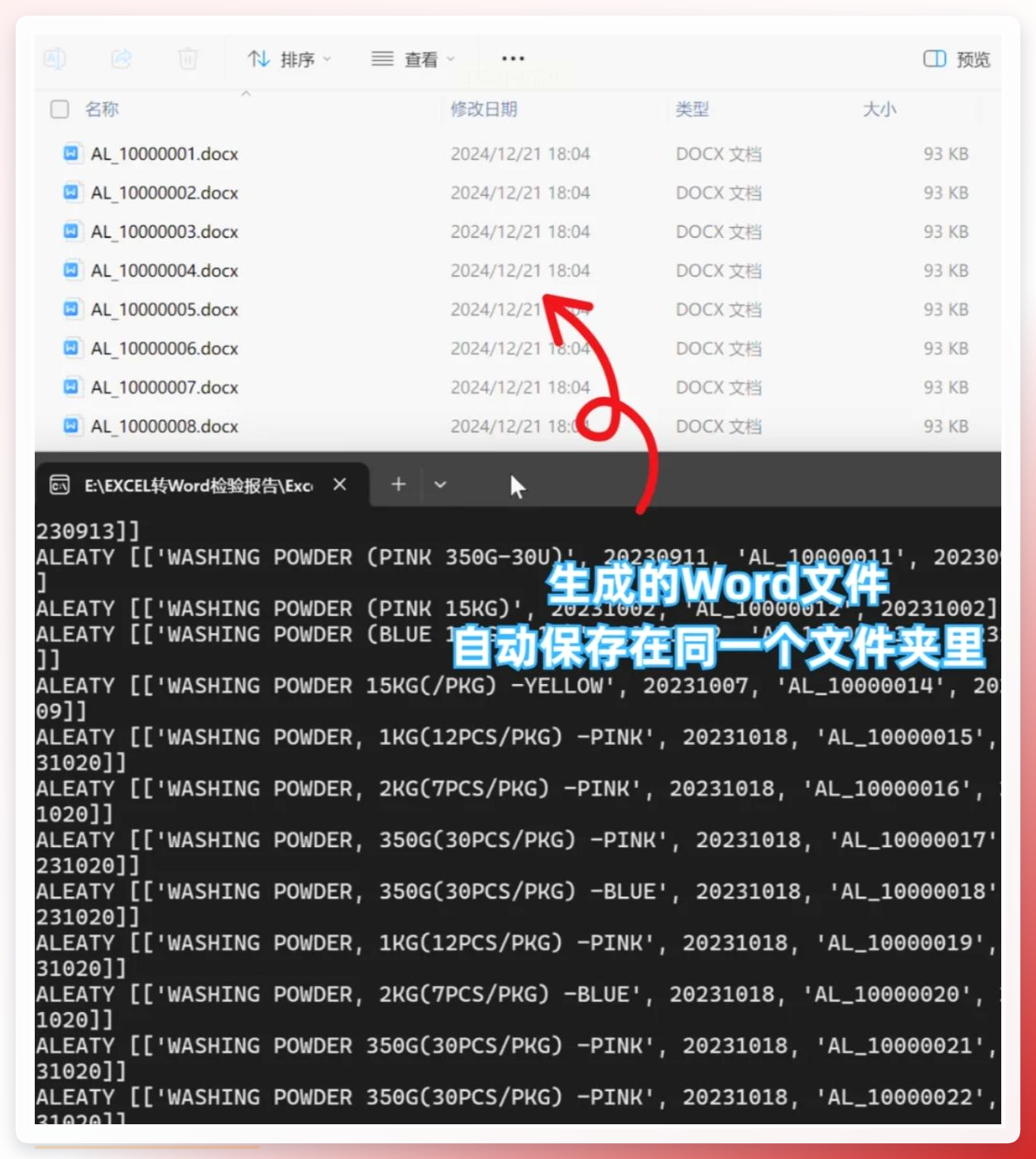This screenshot has width=1036, height=1159.
Task: Open a new terminal tab with plus
Action: tap(398, 484)
